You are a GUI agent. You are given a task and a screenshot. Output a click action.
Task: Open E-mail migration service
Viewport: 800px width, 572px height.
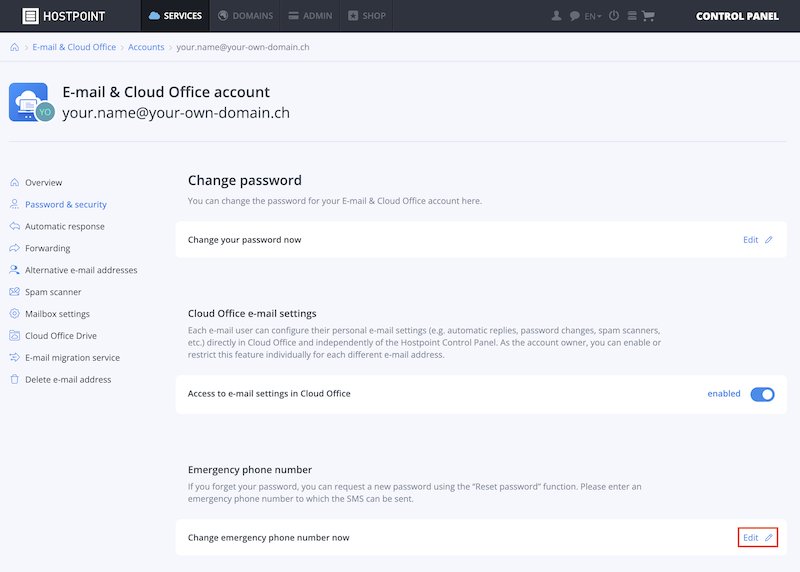(72, 358)
